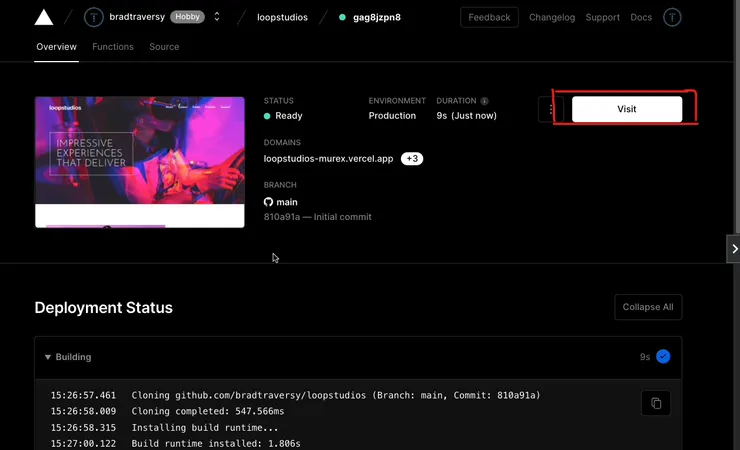Switch to the Source tab

164,47
